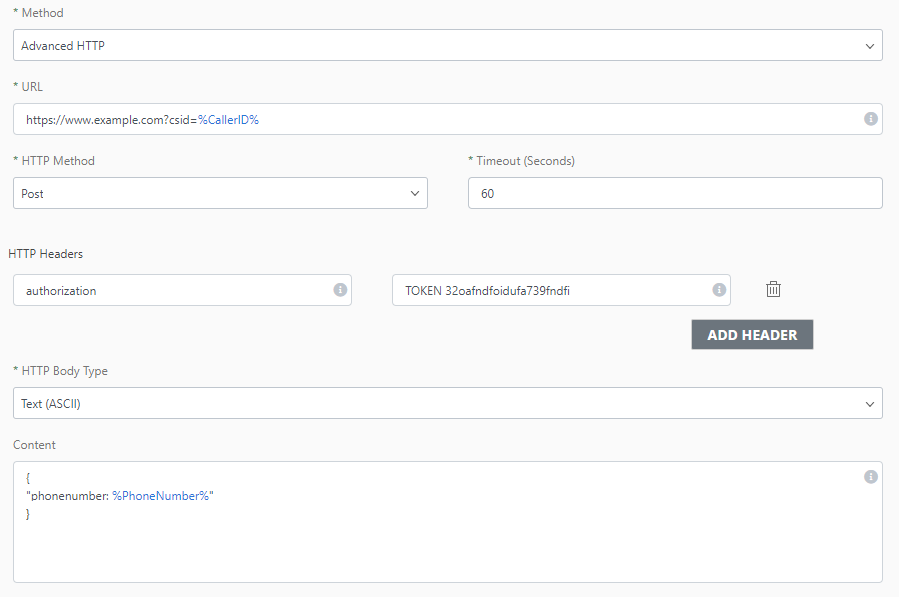Click the info icon in the Content box

[870, 476]
